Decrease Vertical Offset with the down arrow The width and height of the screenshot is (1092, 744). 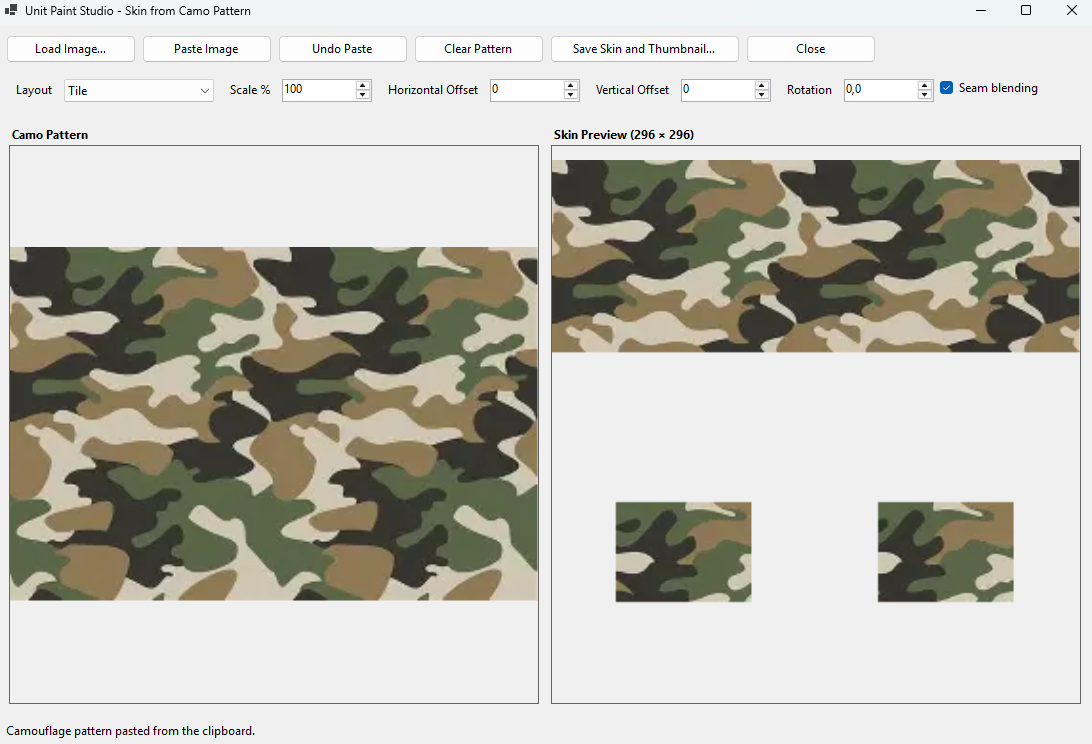click(762, 95)
